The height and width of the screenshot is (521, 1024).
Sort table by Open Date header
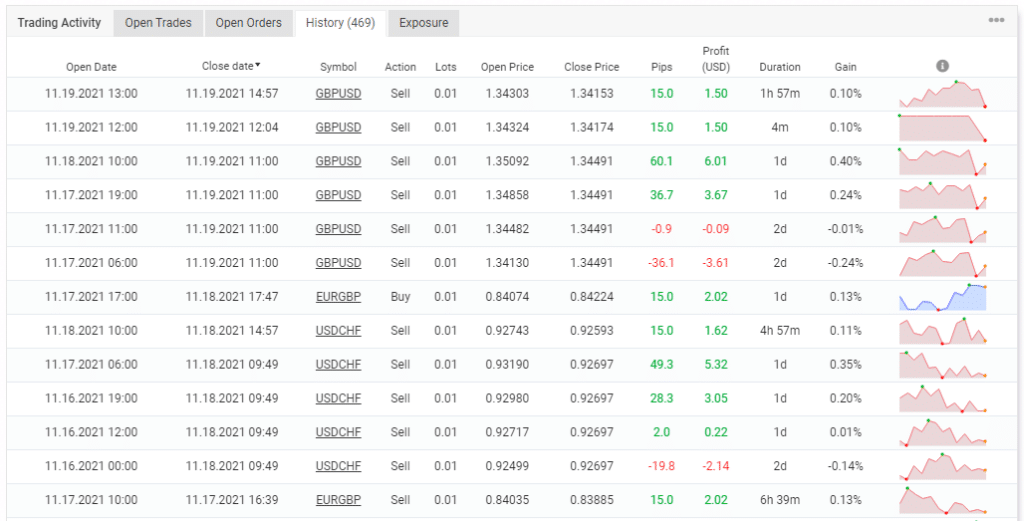[x=91, y=67]
